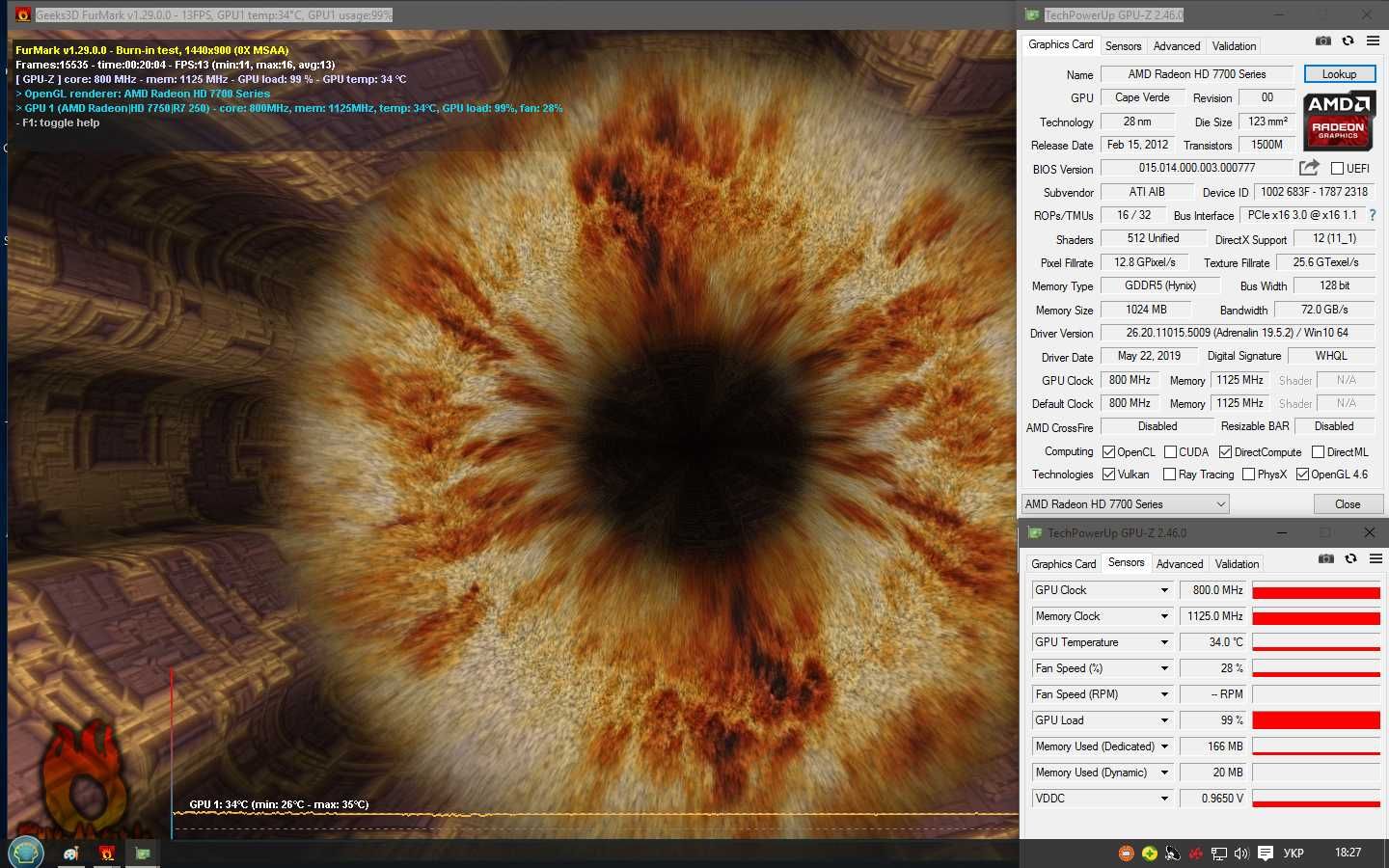Open Validation tab in GPU-Z Sensors window

coord(1237,564)
